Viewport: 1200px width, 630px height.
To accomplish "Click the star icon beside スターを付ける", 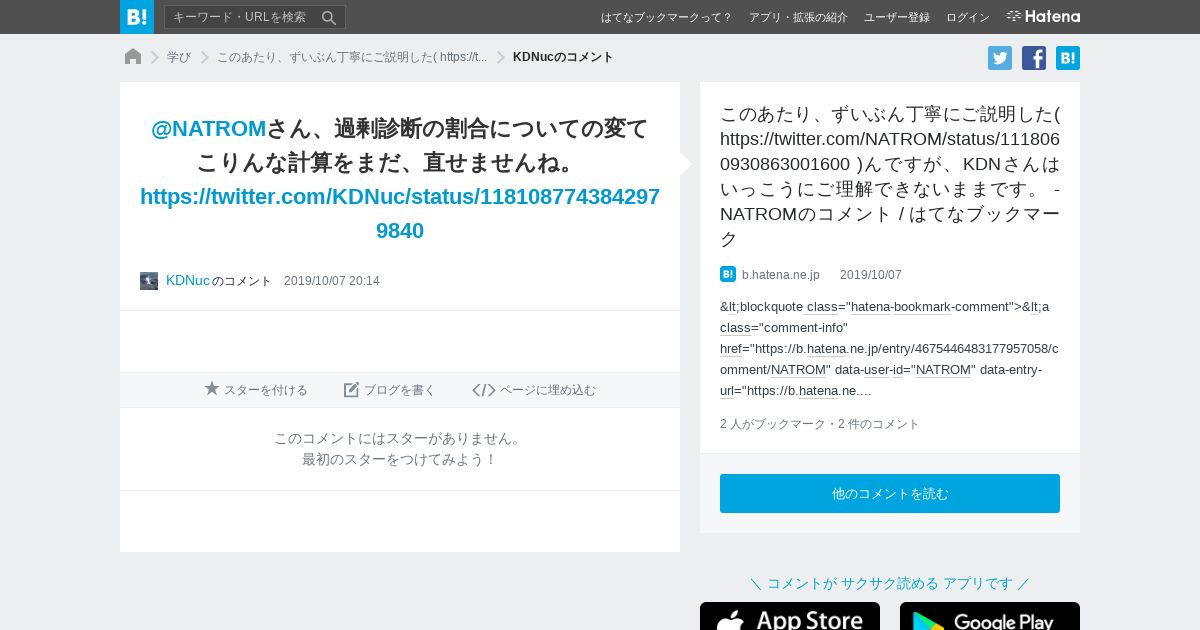I will [x=212, y=389].
